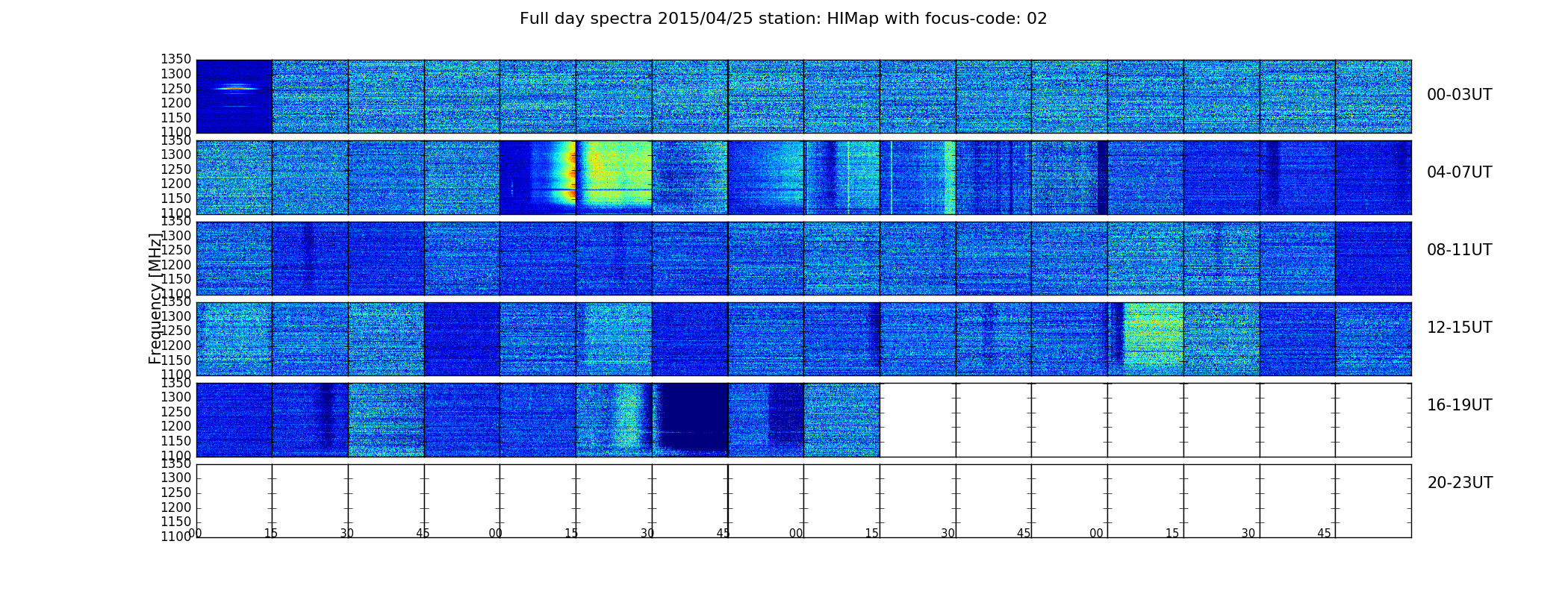The width and height of the screenshot is (1568, 597).
Task: Open the 00-03UT panel with bright horizontal streak
Action: [234, 96]
